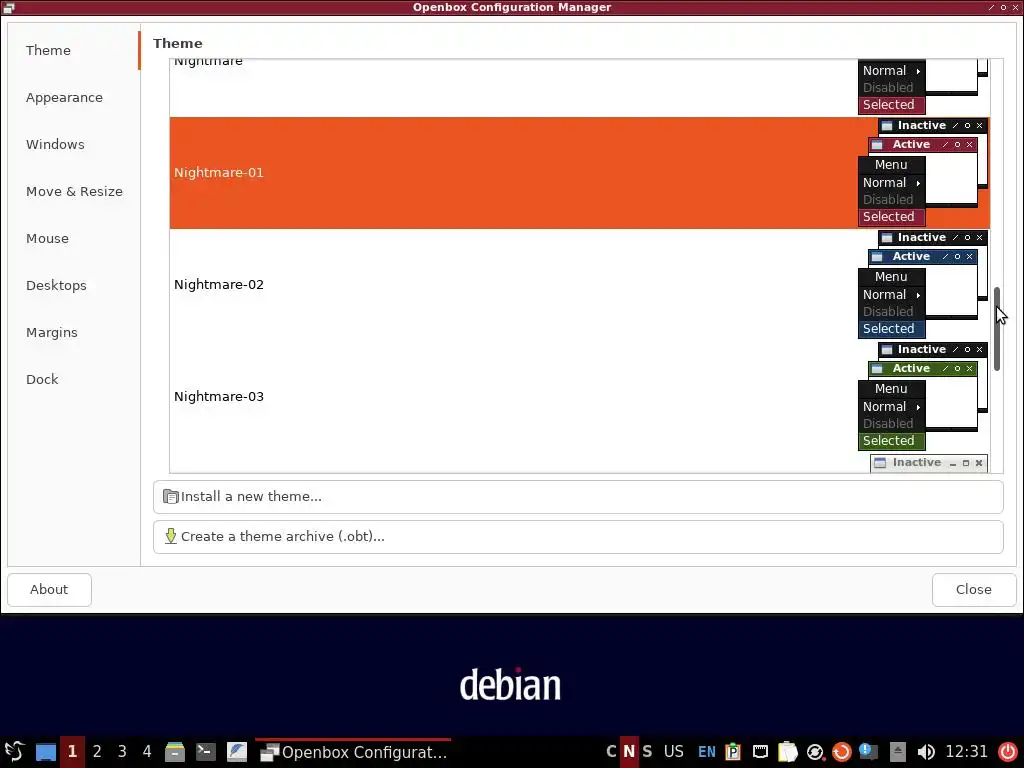Screen dimensions: 1024x768
Task: Open the bird logo start menu
Action: coord(14,752)
